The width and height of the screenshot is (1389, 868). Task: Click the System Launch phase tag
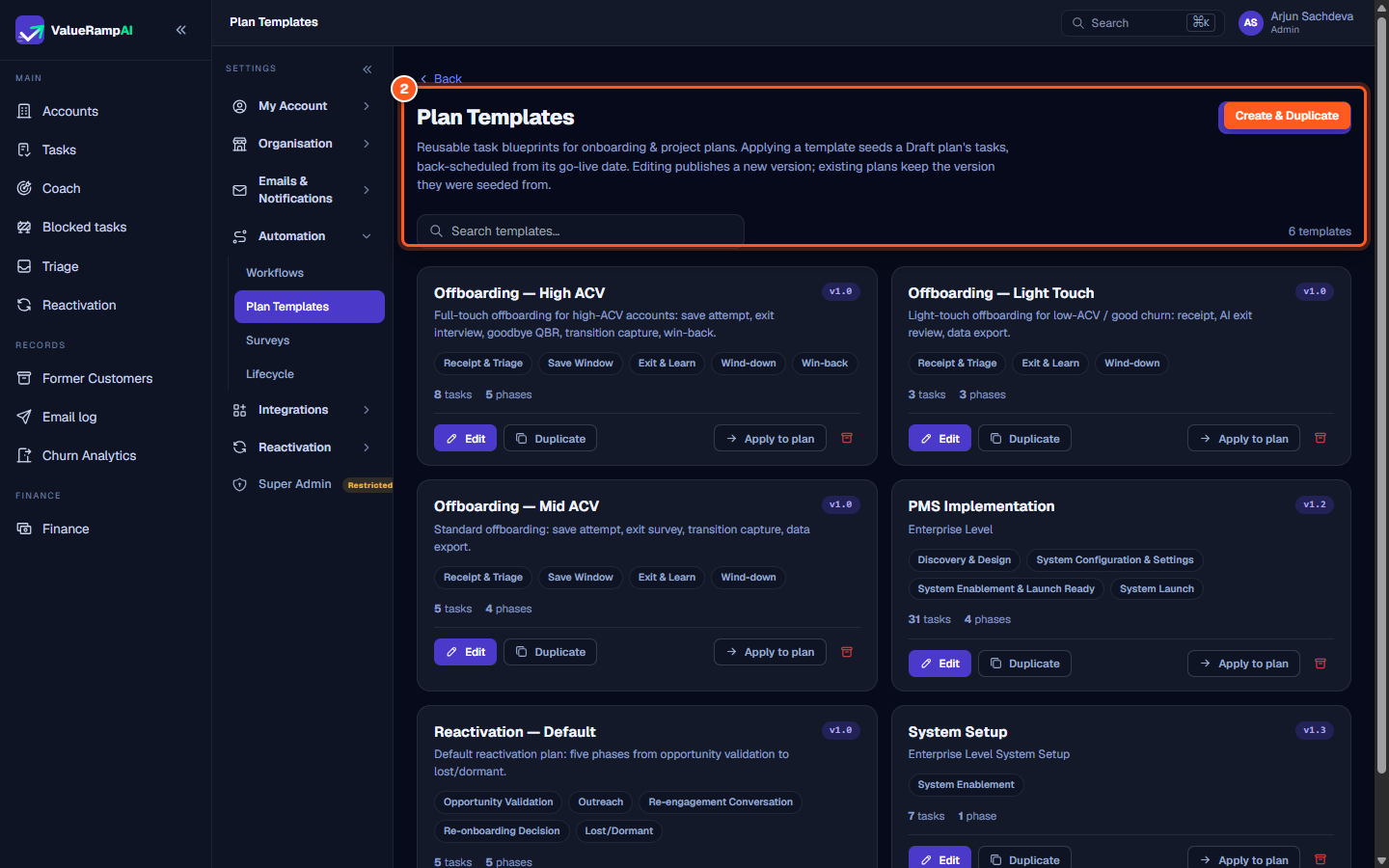1157,588
